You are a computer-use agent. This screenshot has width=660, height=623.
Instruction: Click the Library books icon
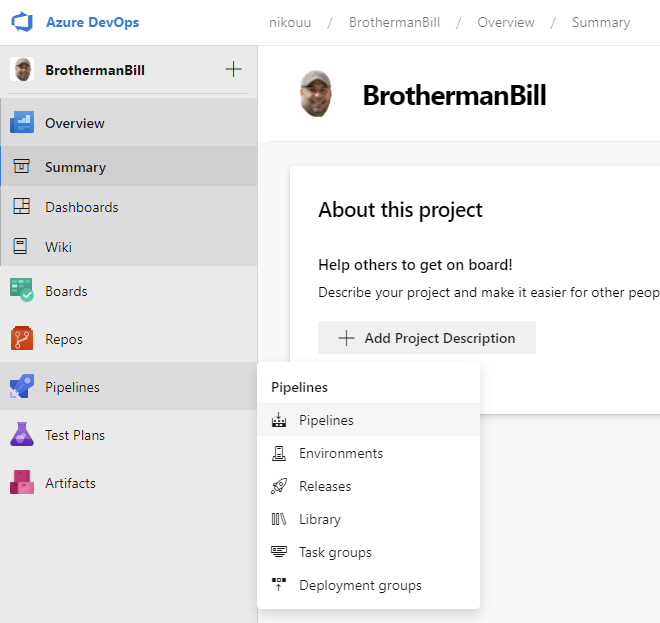(x=279, y=519)
